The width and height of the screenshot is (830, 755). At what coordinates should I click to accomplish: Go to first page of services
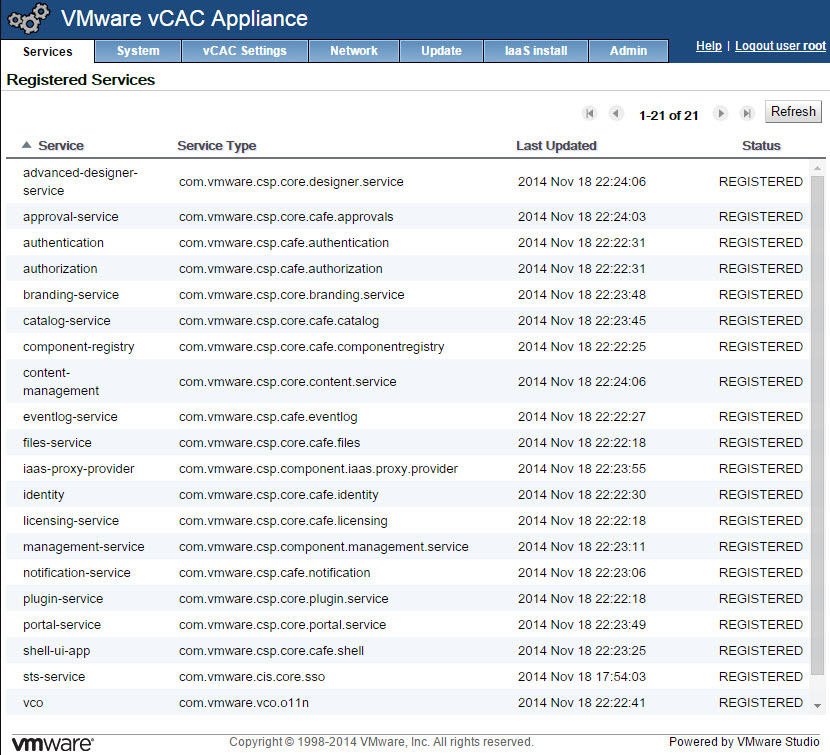click(x=590, y=114)
